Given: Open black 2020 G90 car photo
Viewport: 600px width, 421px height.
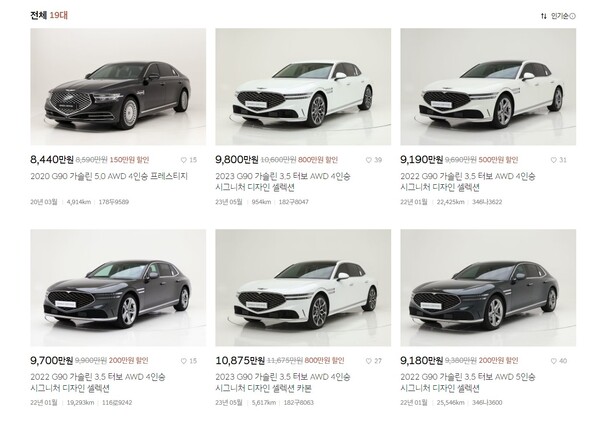Looking at the screenshot, I should pos(118,86).
